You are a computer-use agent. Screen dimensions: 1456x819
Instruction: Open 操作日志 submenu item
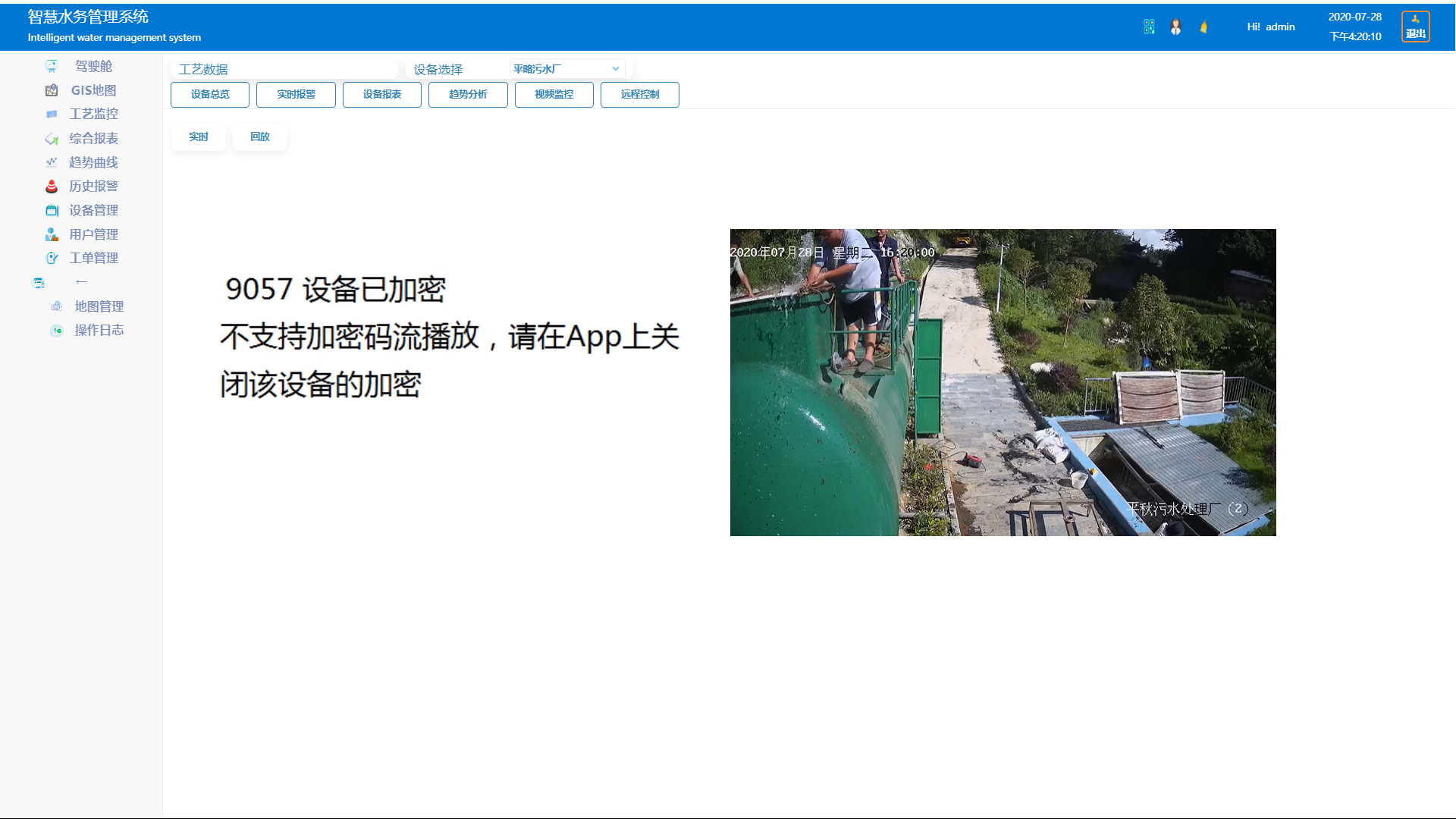click(99, 330)
